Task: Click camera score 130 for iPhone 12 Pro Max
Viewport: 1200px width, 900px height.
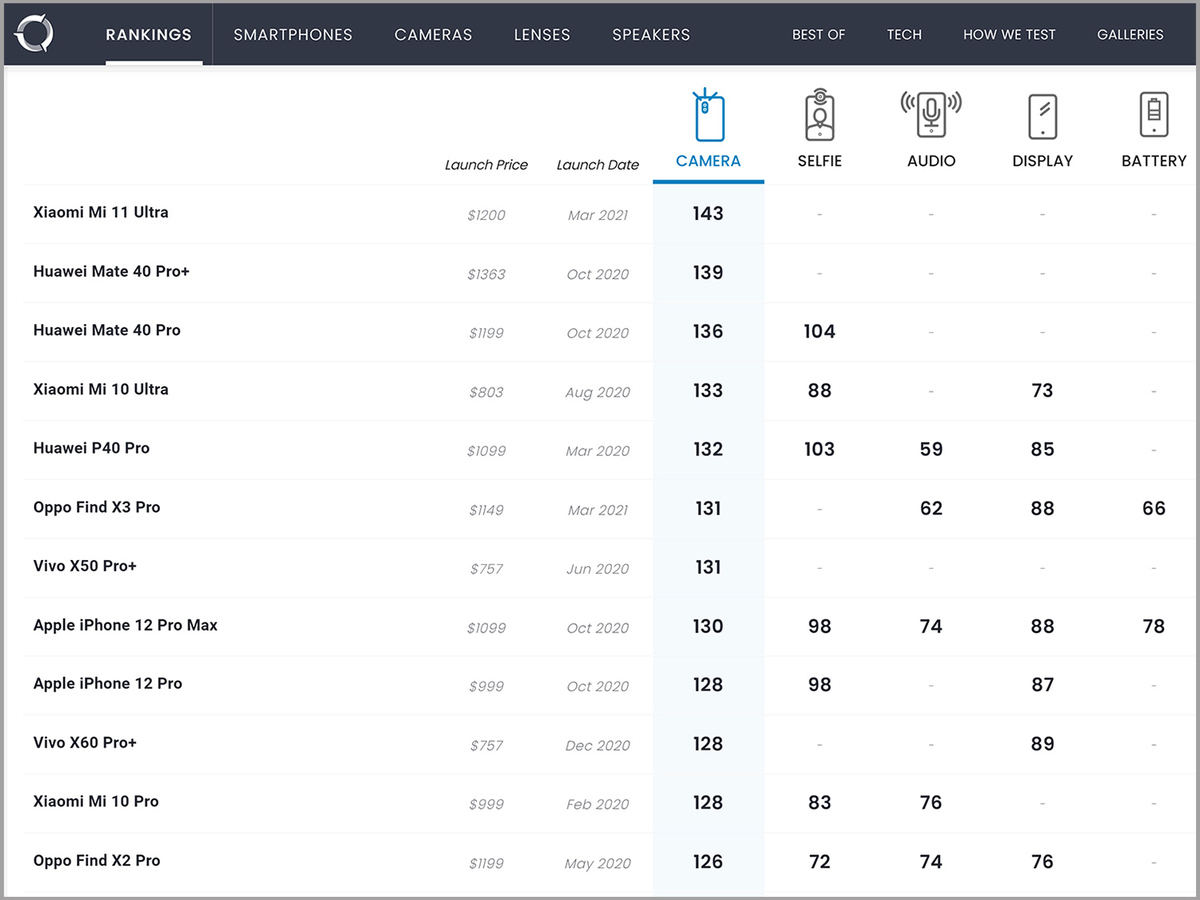Action: point(708,626)
